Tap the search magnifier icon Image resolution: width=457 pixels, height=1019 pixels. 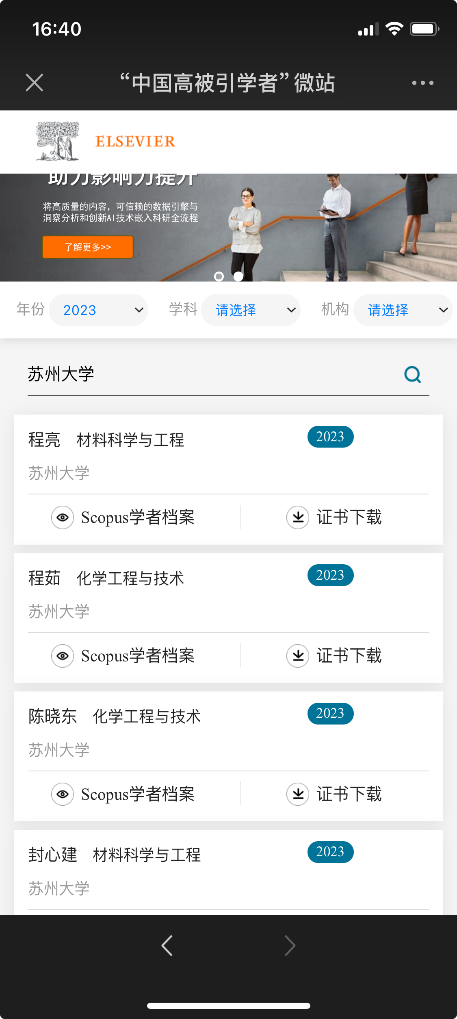pyautogui.click(x=413, y=374)
